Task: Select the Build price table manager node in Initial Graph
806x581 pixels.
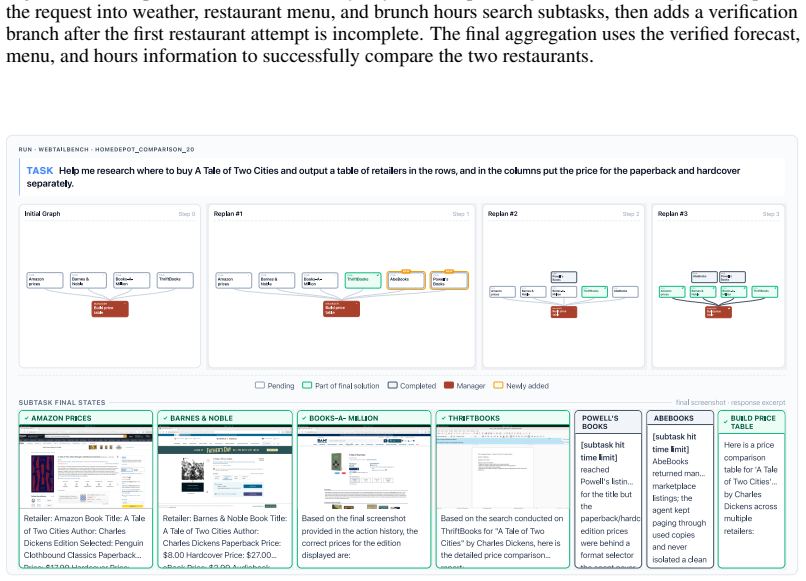Action: pos(110,308)
